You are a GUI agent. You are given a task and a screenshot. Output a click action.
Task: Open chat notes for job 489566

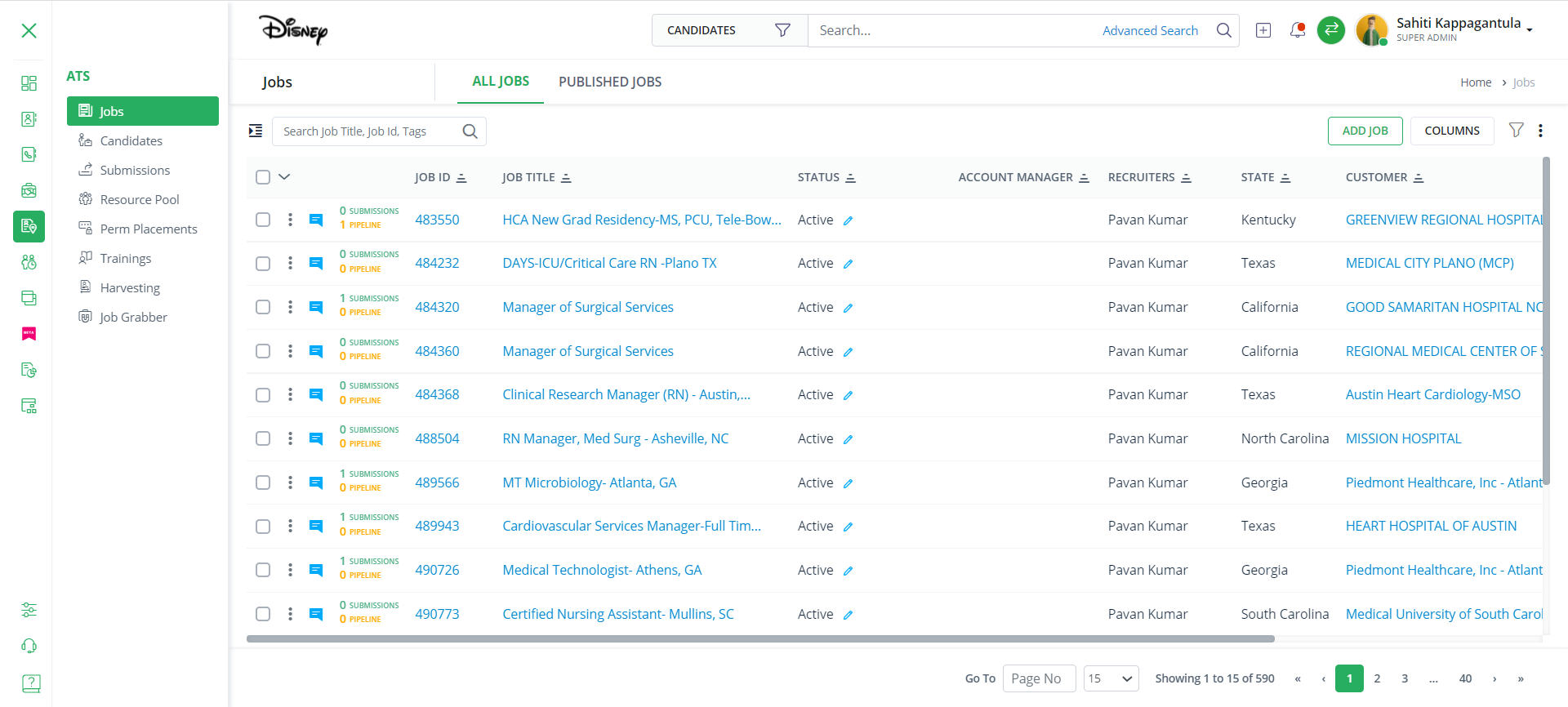[x=316, y=482]
